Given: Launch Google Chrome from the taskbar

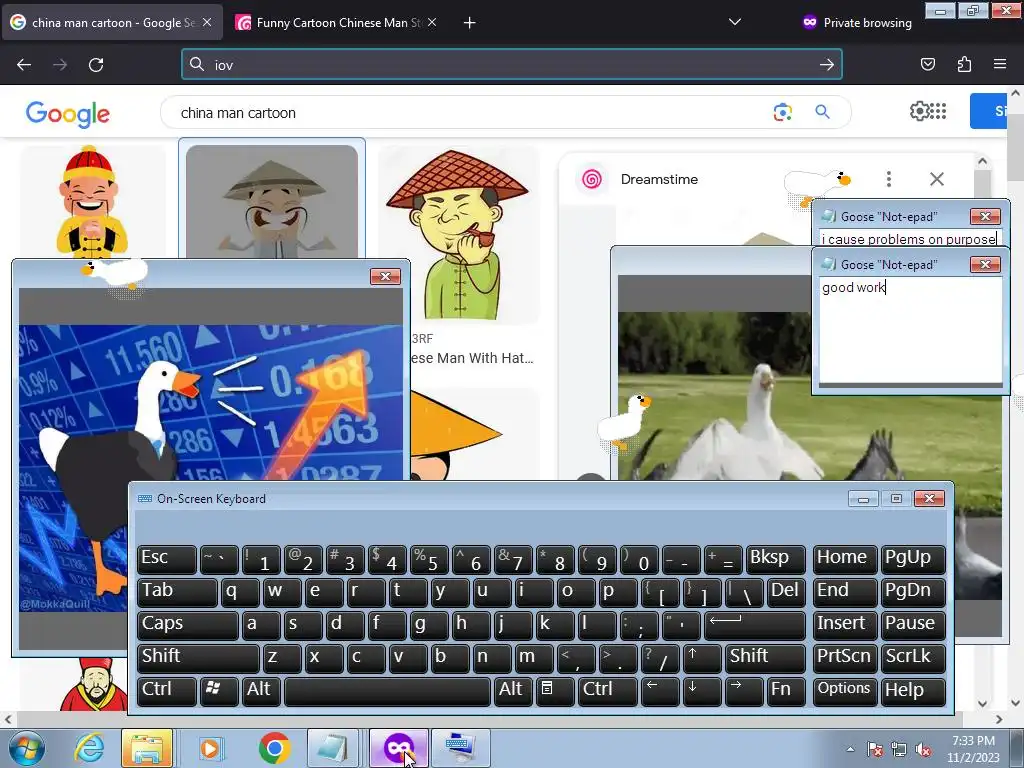Looking at the screenshot, I should coord(274,748).
